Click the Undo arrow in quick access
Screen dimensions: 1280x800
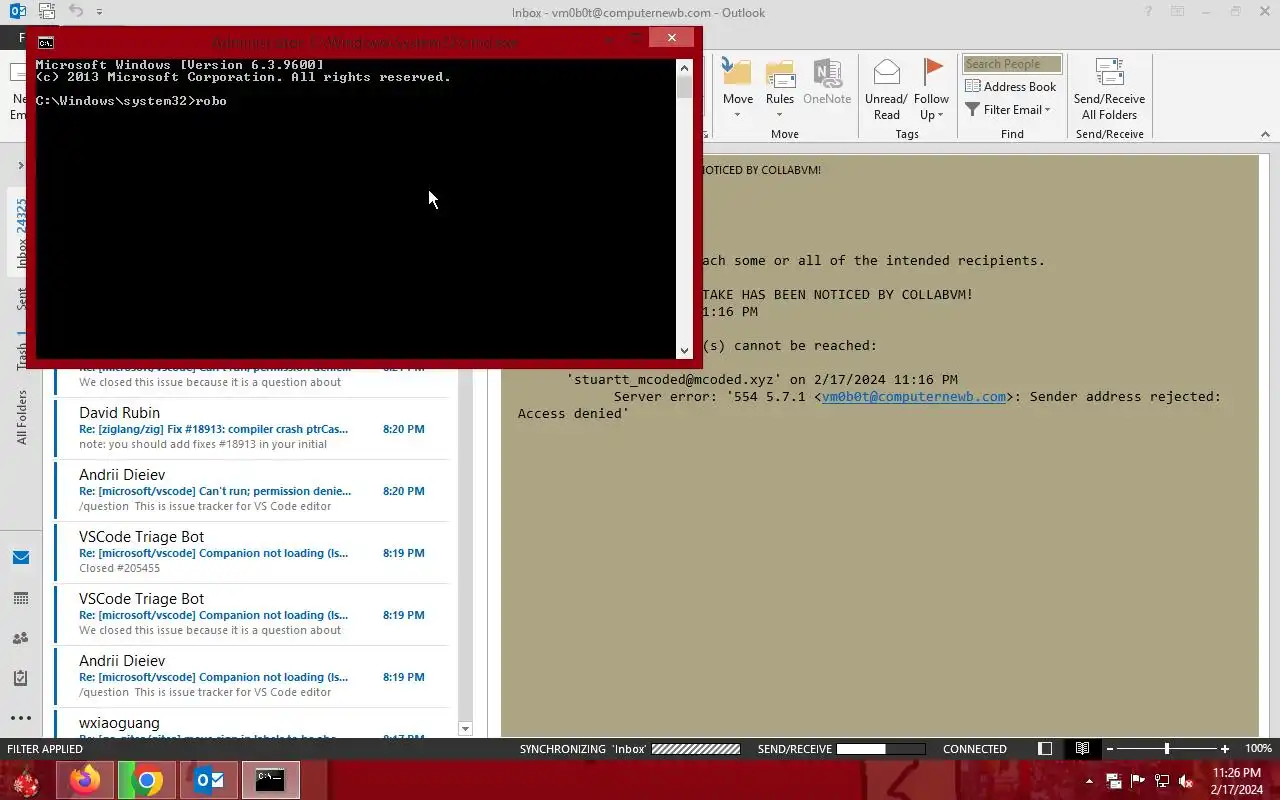(76, 12)
